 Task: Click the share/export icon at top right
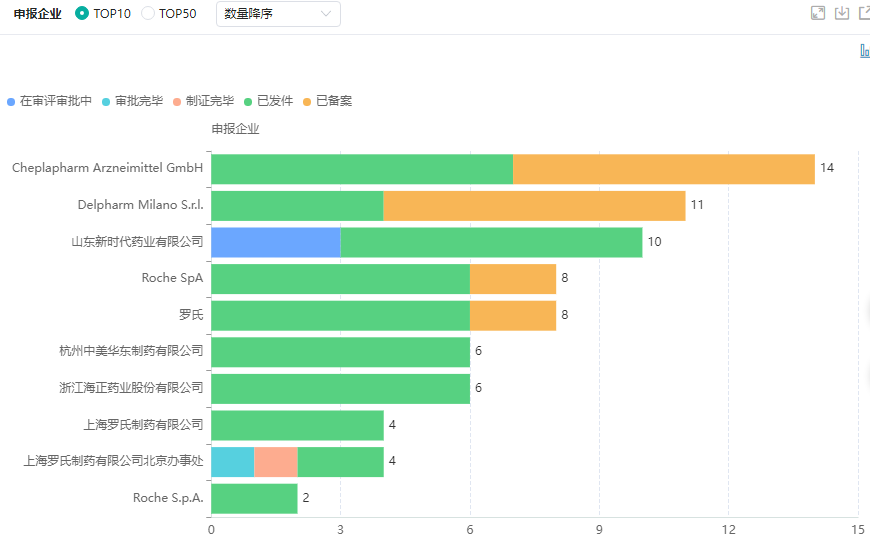tap(864, 13)
